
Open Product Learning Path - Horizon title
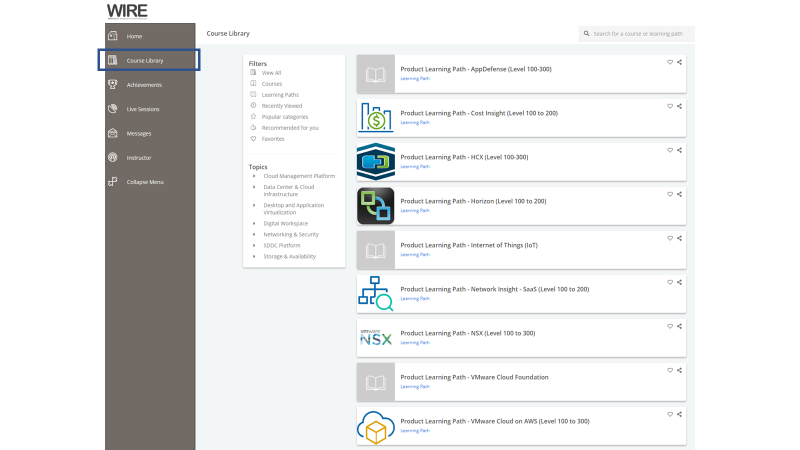point(473,201)
